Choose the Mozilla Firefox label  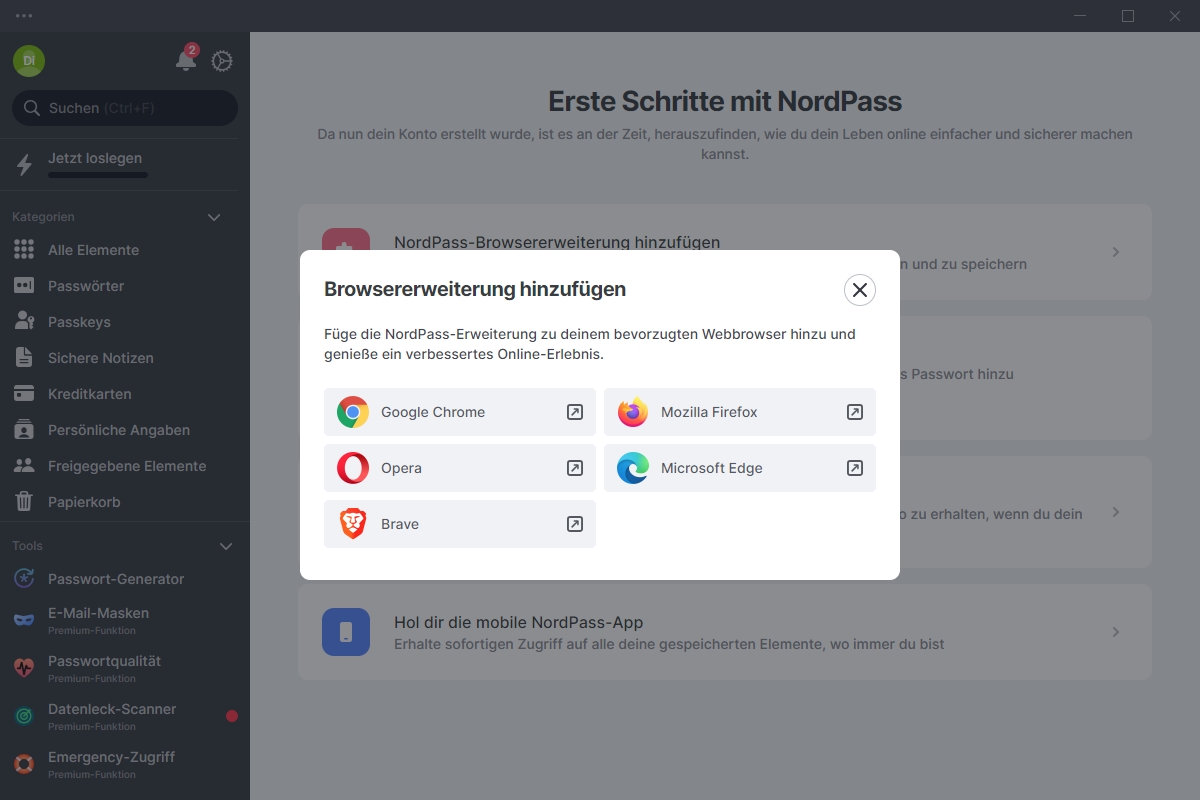709,412
